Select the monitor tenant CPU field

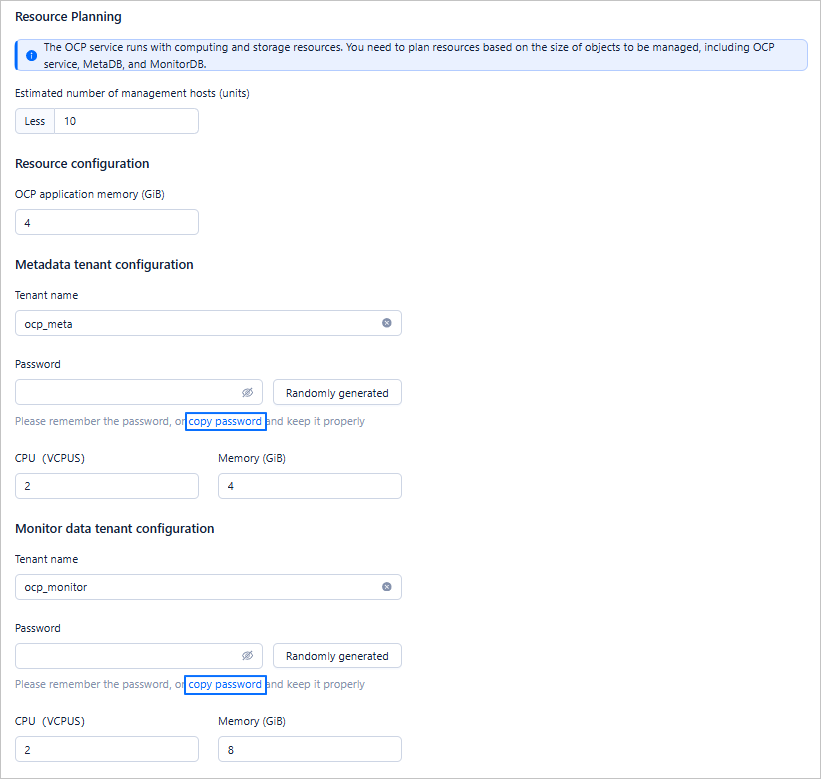click(107, 749)
